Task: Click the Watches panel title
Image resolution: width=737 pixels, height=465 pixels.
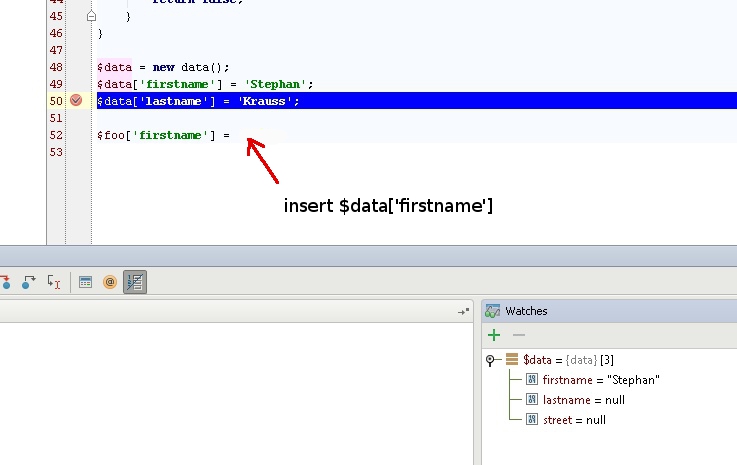Action: [x=526, y=311]
